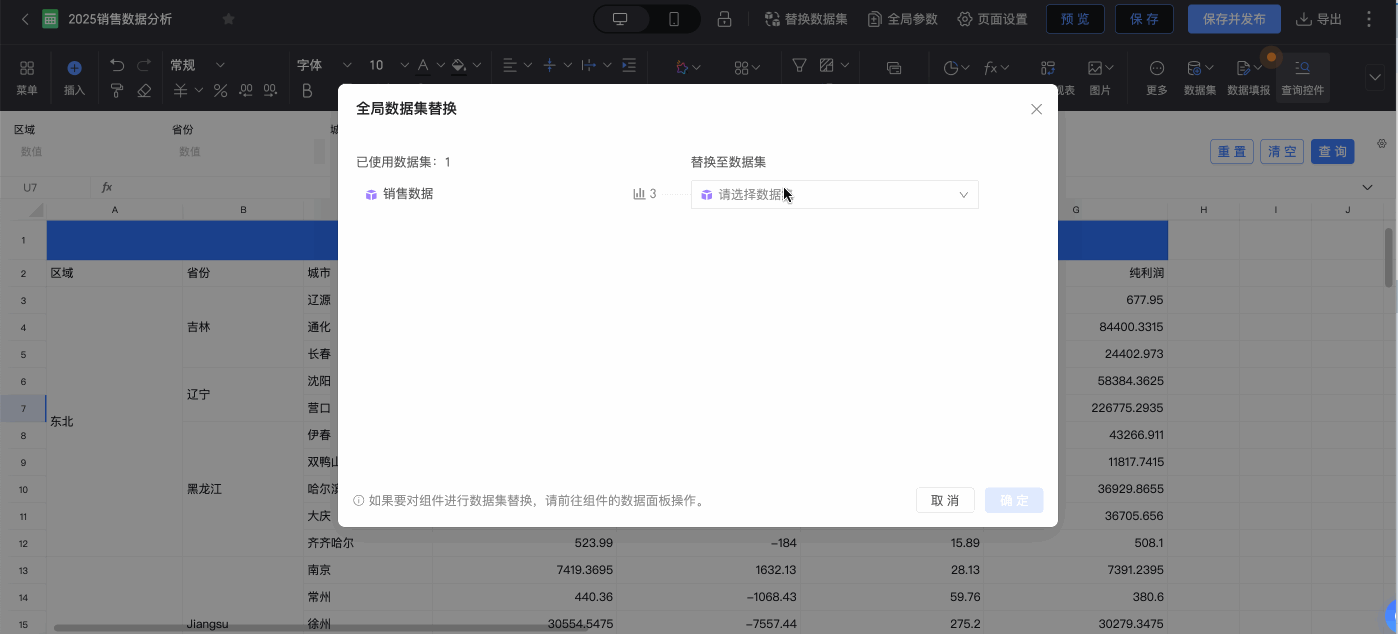This screenshot has width=1398, height=634.
Task: Click the 重置 button
Action: 1232,152
